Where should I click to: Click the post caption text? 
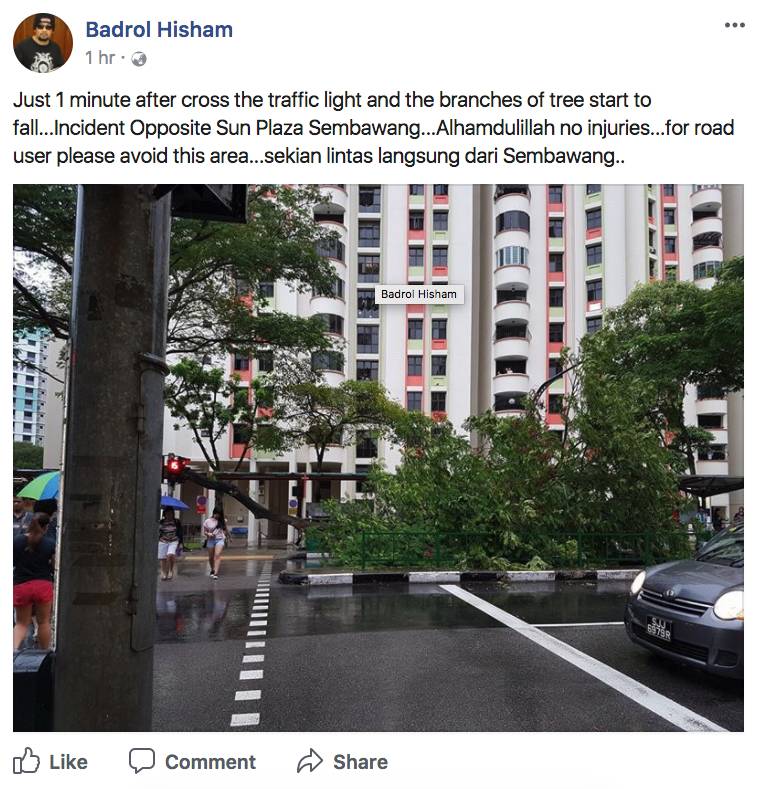tap(373, 128)
